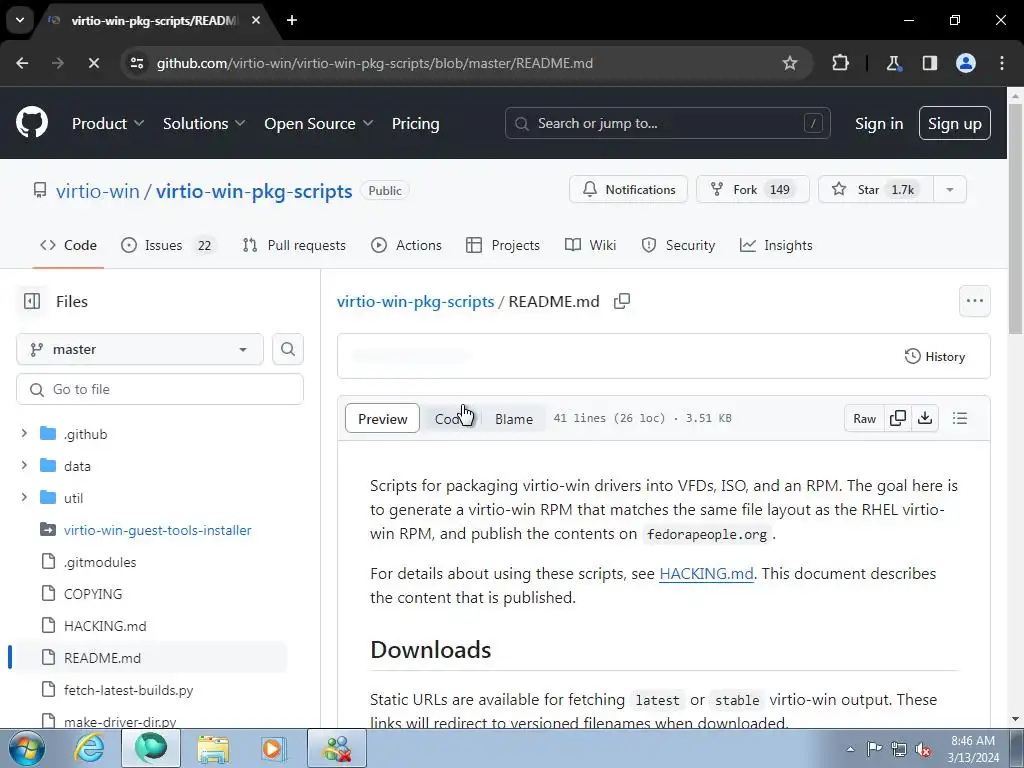Stop loading the page
1024x768 pixels.
93,63
